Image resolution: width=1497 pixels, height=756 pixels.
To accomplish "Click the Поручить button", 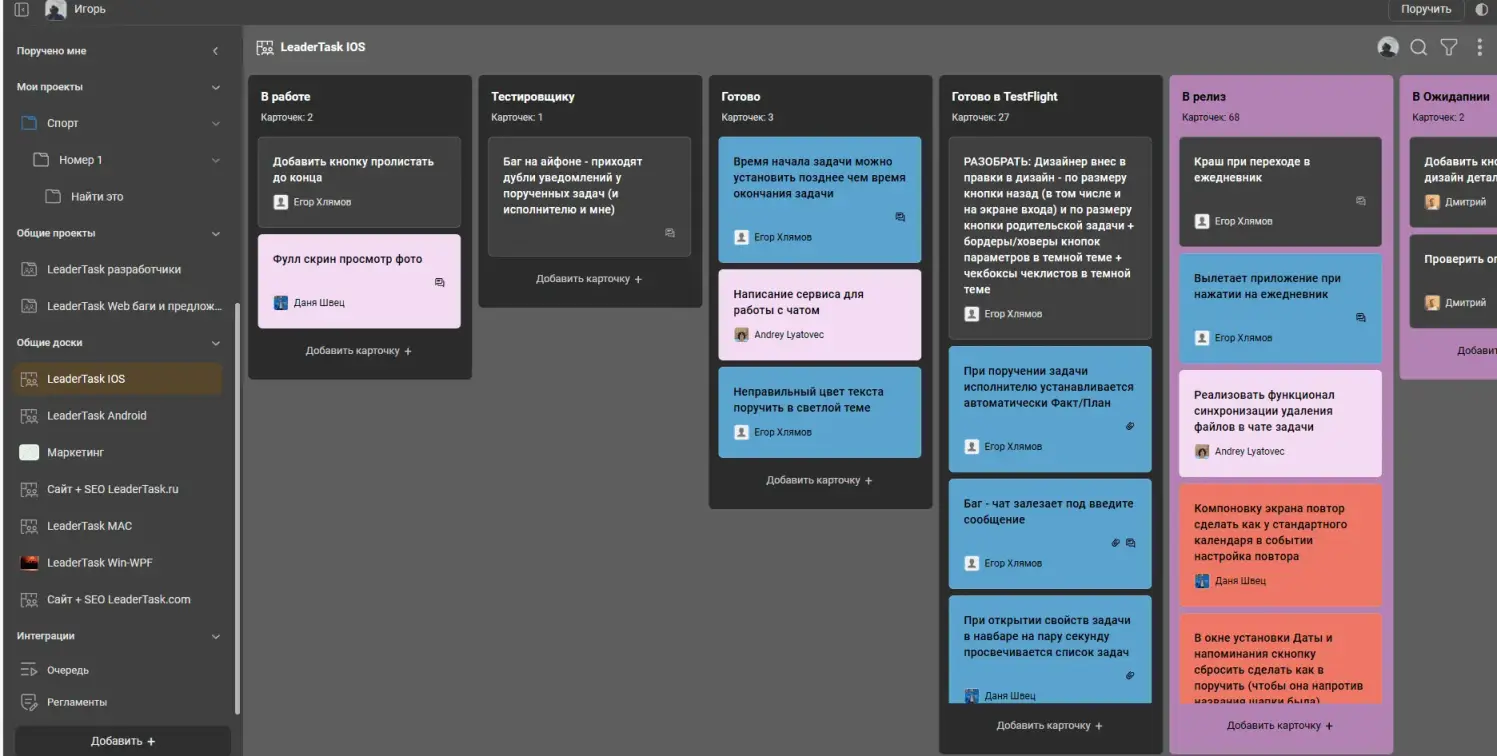I will tap(1425, 9).
